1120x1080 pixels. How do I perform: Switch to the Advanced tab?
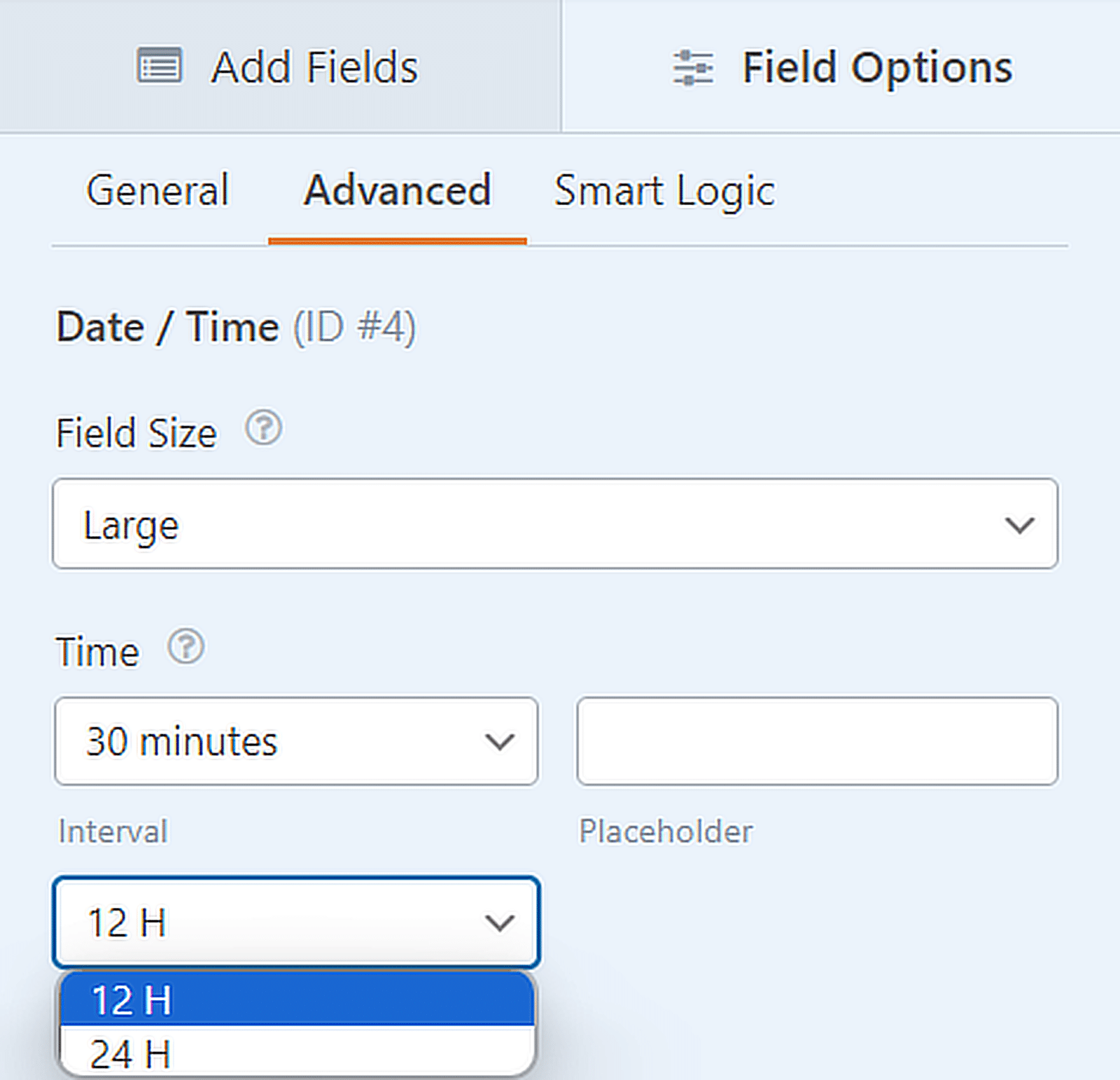click(x=397, y=190)
